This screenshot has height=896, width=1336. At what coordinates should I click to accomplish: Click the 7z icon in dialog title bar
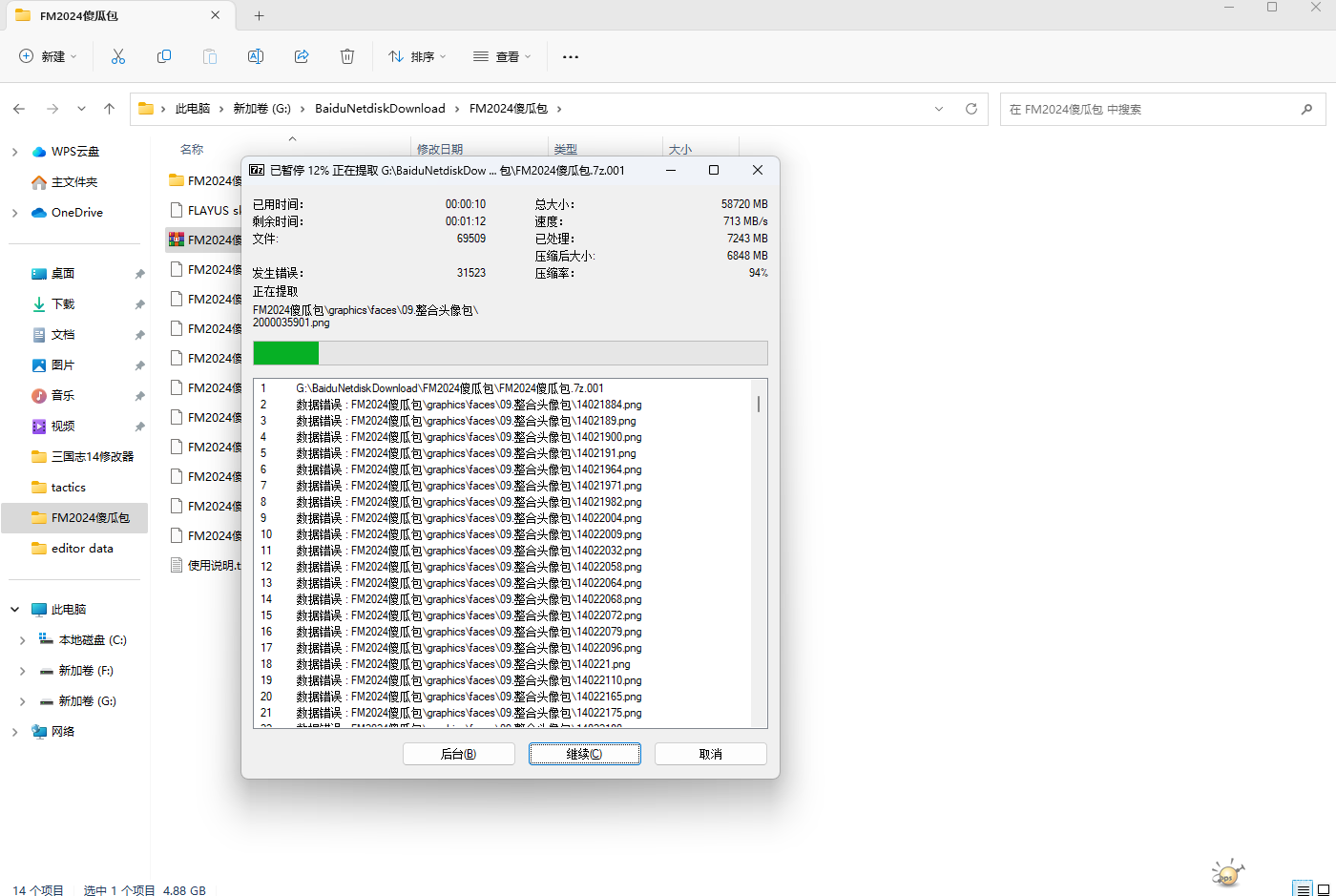point(257,170)
